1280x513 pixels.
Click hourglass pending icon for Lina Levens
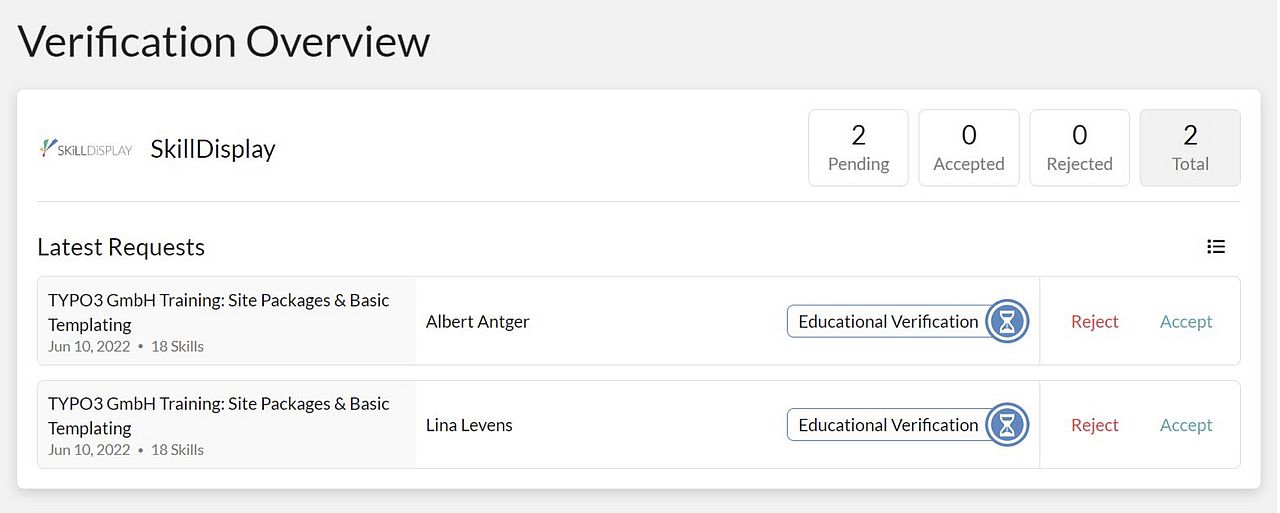1007,425
